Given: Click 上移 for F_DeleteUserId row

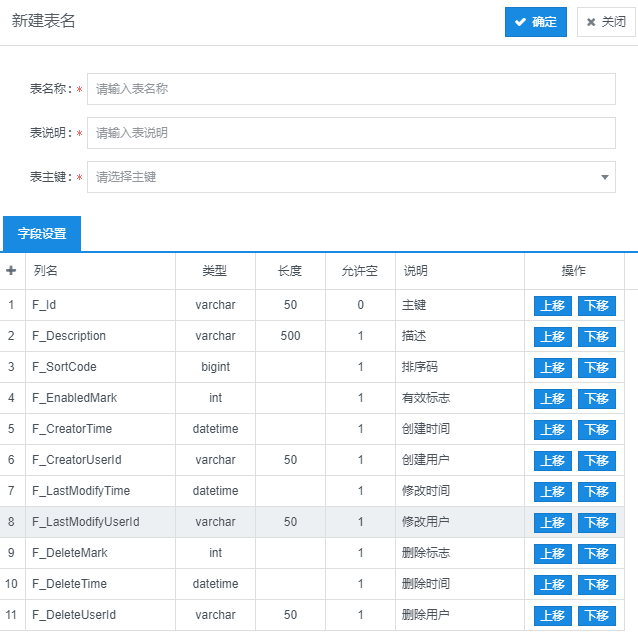Looking at the screenshot, I should (x=553, y=616).
